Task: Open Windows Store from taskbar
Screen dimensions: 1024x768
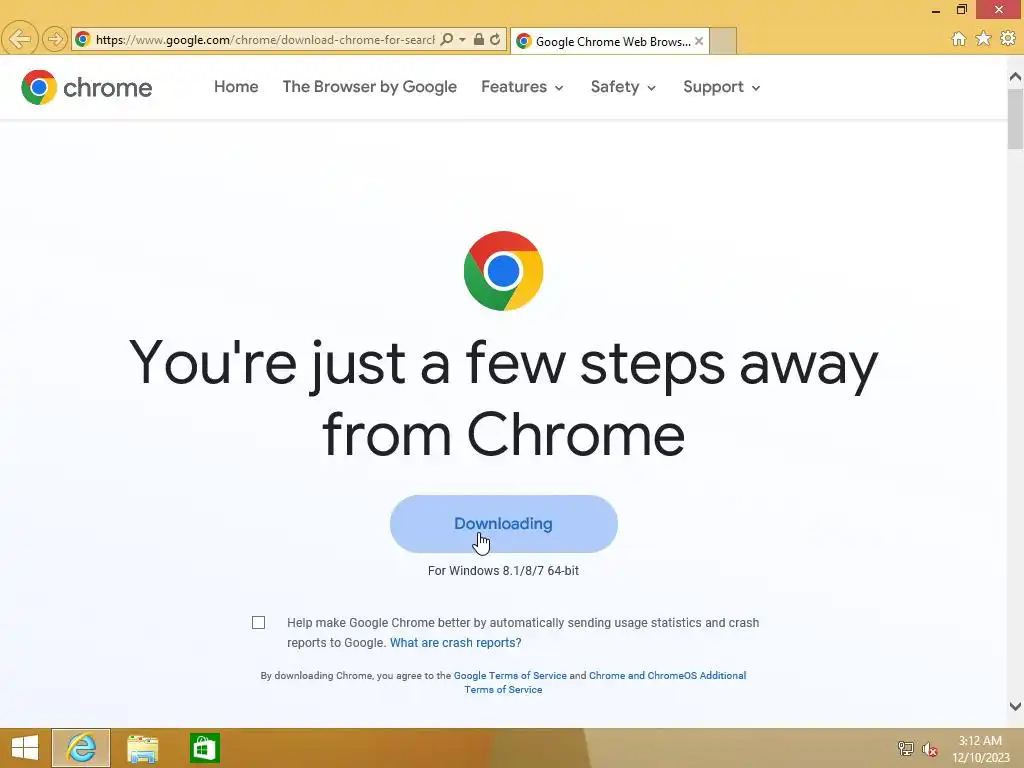Action: [204, 748]
